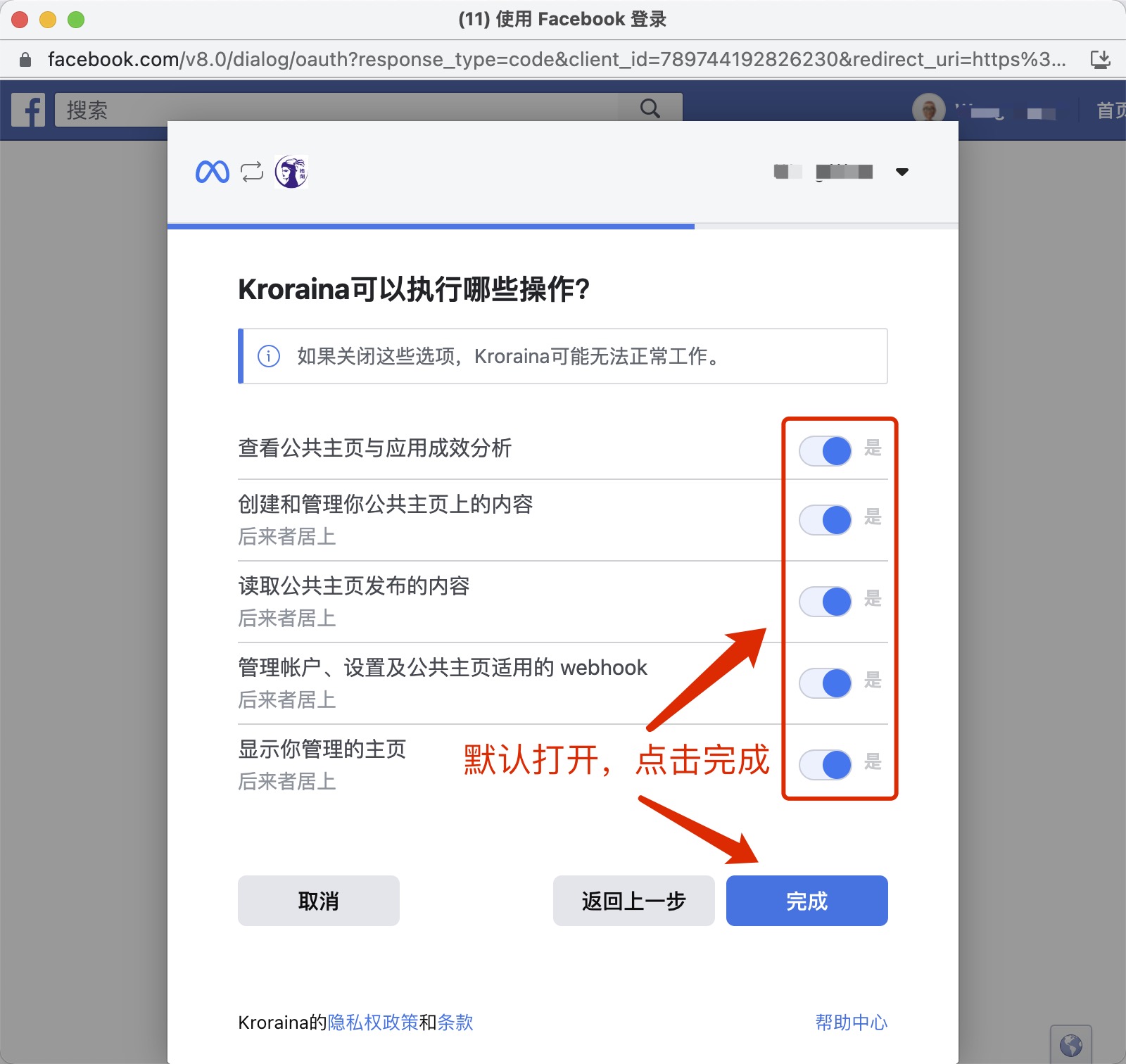Open the 帮助中心 link
Image resolution: width=1126 pixels, height=1064 pixels.
coord(852,1022)
